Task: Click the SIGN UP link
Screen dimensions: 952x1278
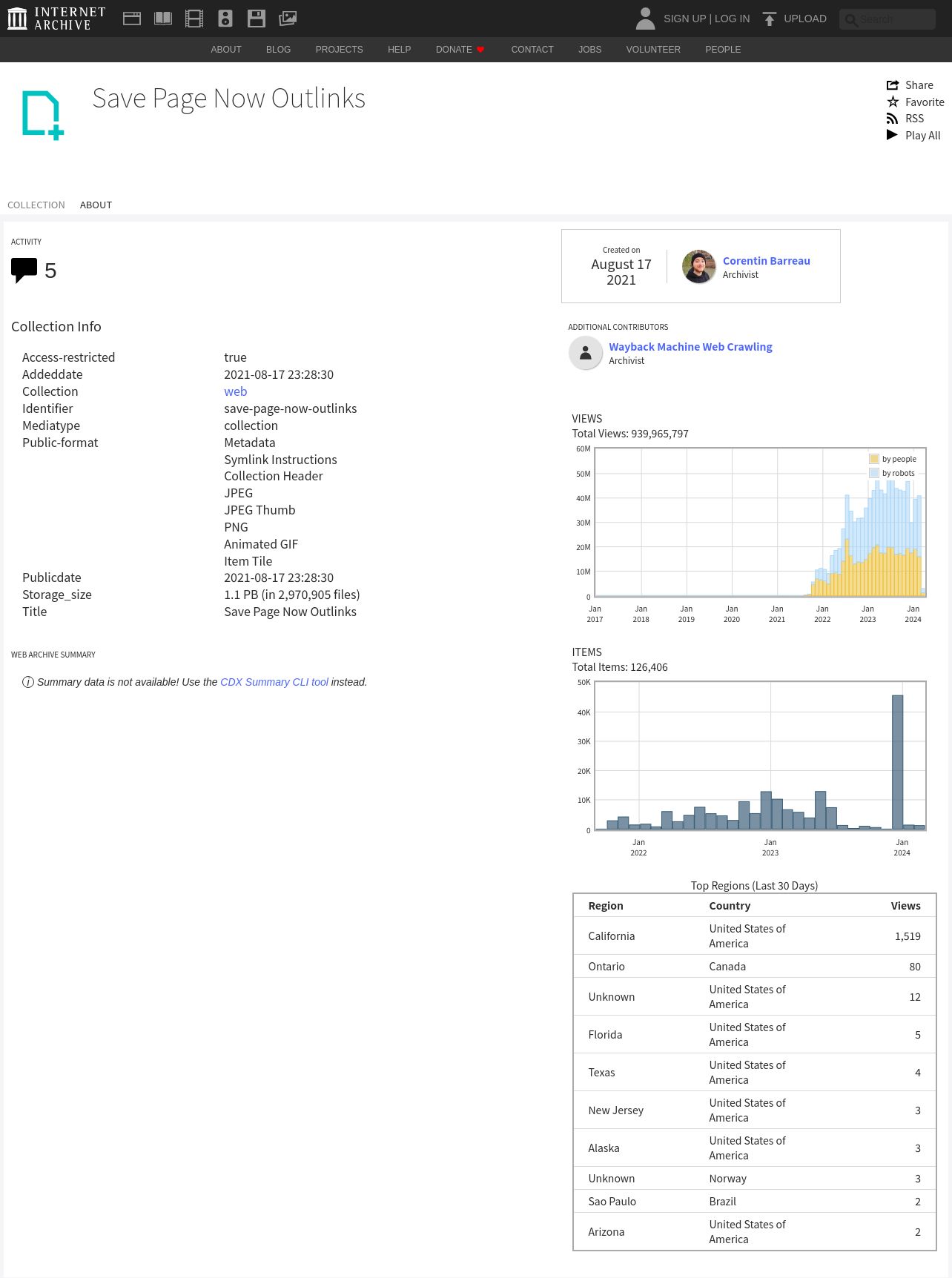Action: pyautogui.click(x=684, y=19)
